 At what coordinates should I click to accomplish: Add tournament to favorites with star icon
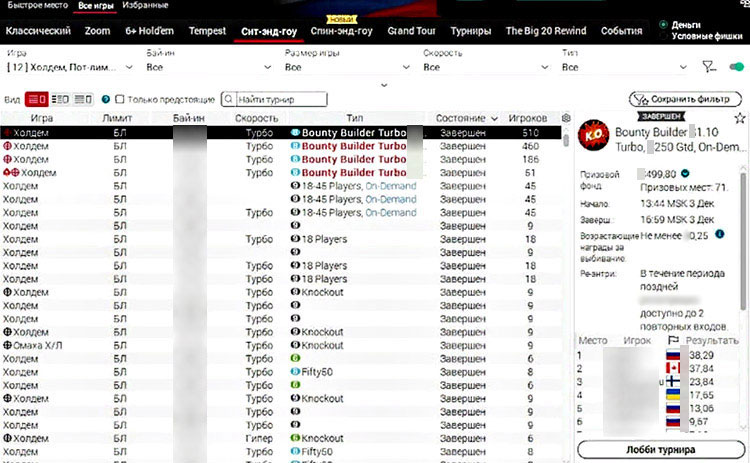tap(739, 118)
